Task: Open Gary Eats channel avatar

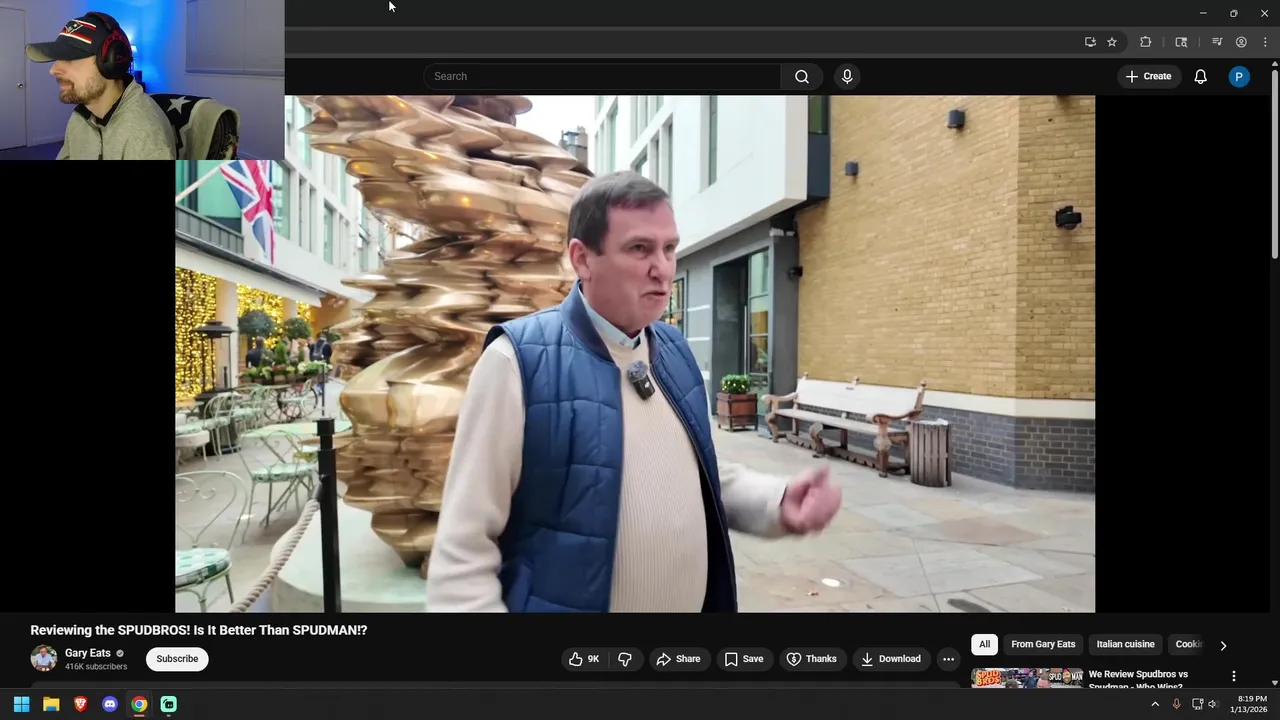Action: [x=44, y=658]
